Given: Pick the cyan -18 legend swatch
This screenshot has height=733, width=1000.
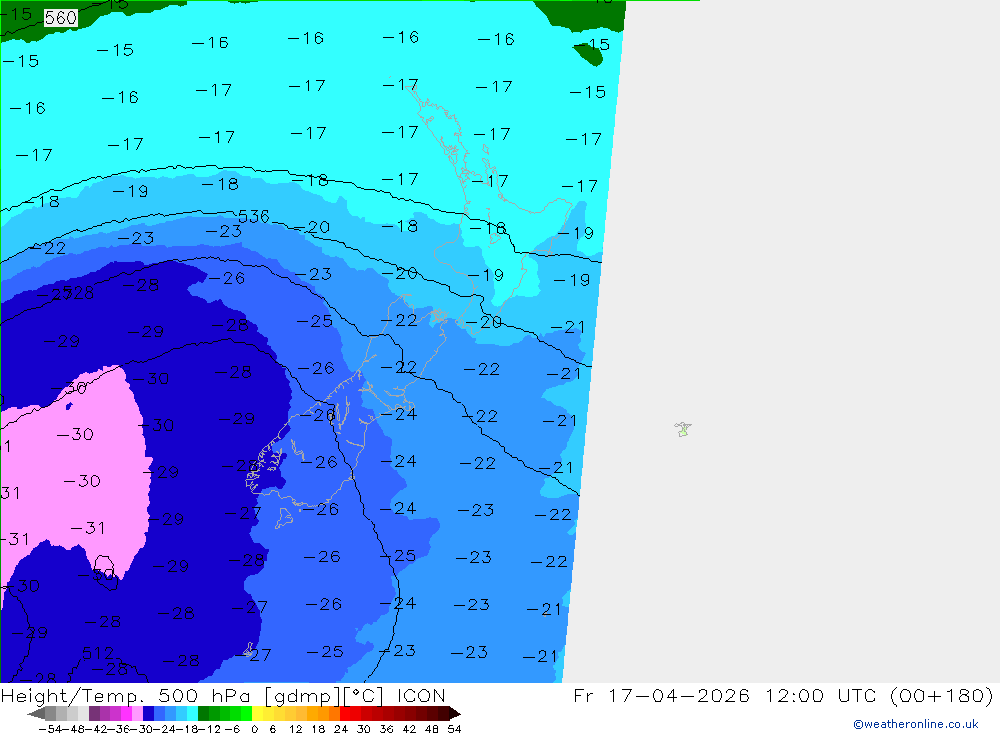Looking at the screenshot, I should pos(192,714).
